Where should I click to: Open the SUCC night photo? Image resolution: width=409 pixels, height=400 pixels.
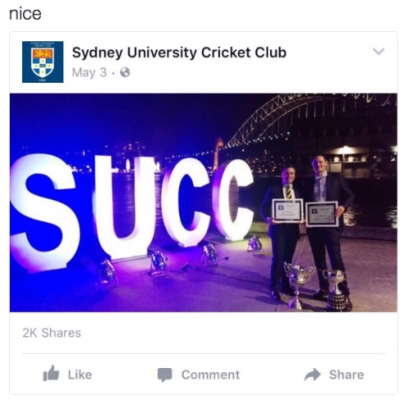203,203
